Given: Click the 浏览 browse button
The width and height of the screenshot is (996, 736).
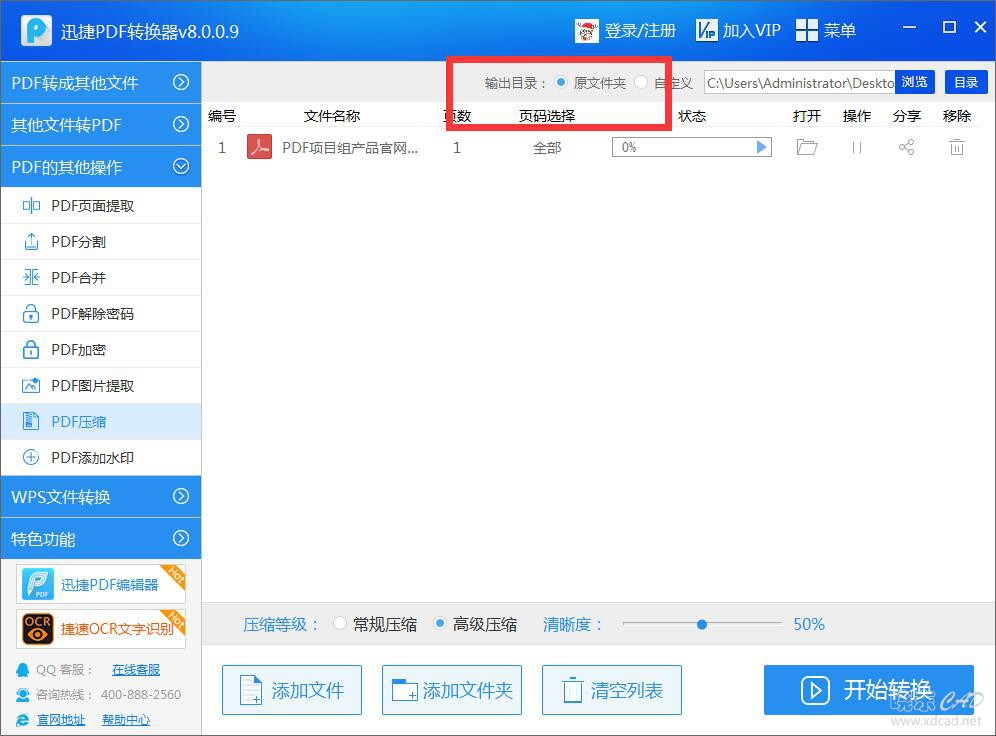Looking at the screenshot, I should (915, 82).
